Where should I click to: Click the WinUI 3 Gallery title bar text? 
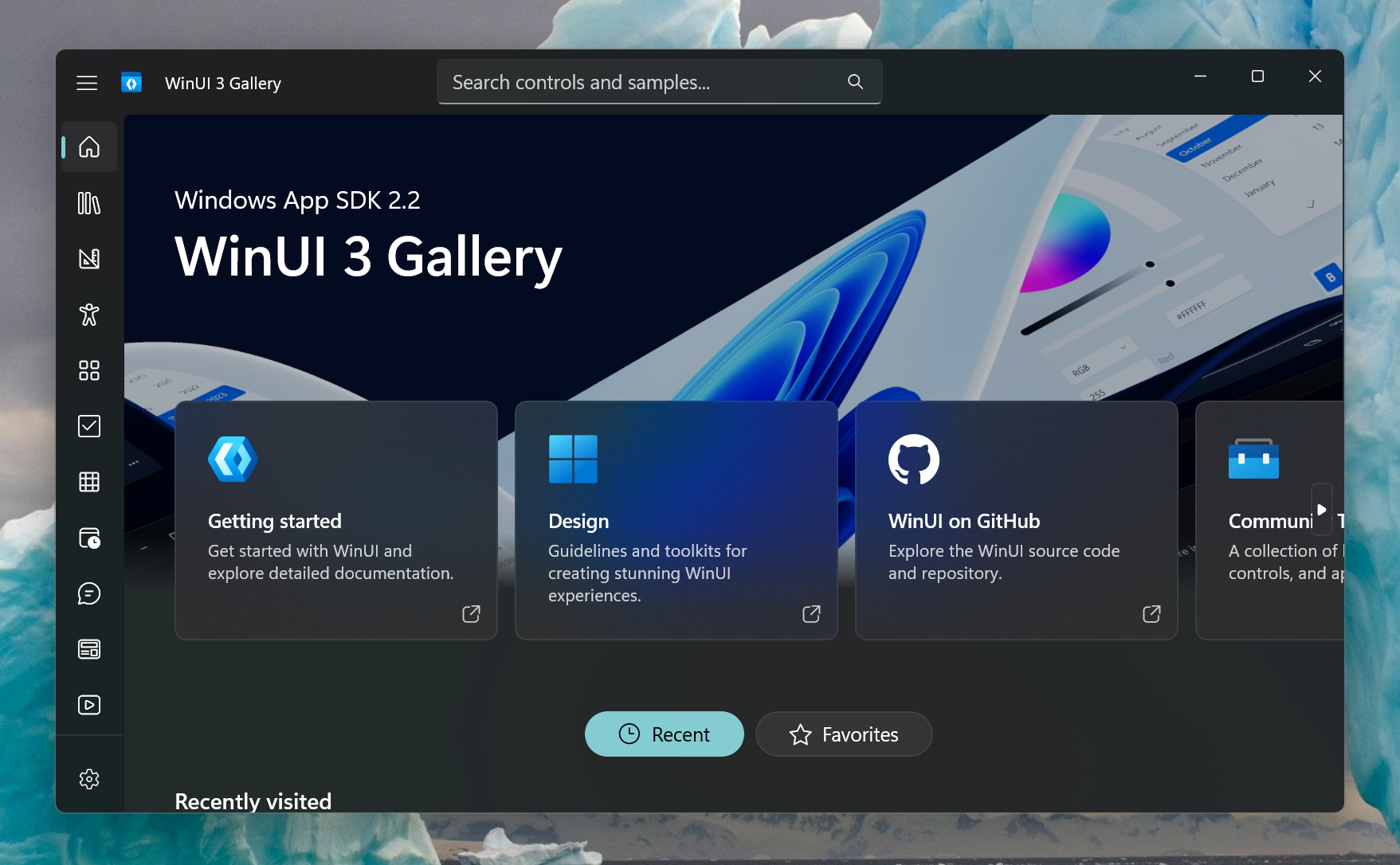(223, 83)
